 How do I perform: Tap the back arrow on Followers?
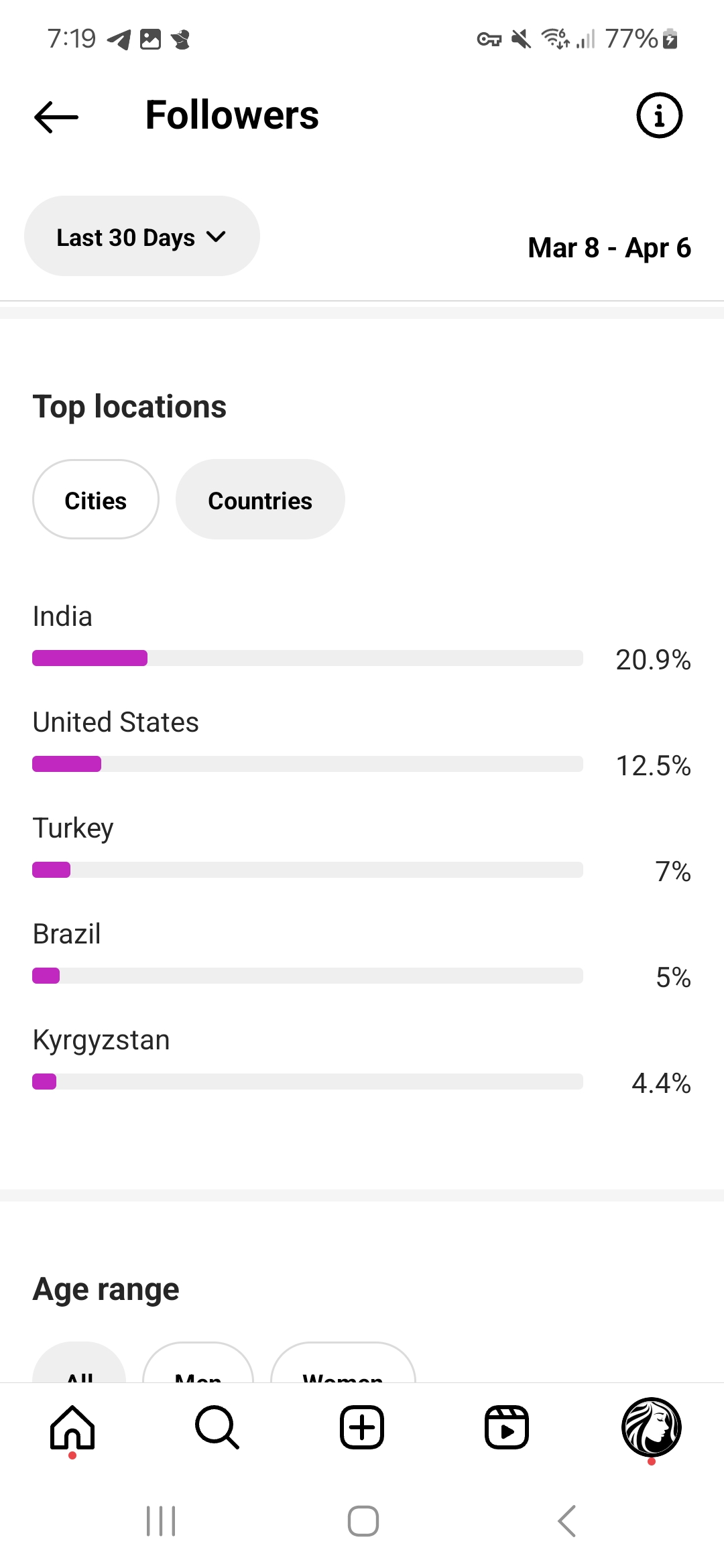(x=56, y=117)
